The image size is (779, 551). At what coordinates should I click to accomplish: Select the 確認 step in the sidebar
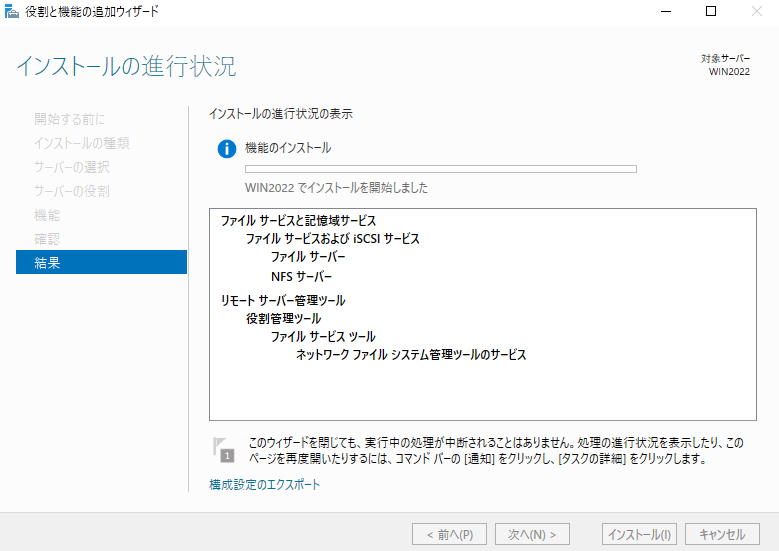point(47,239)
